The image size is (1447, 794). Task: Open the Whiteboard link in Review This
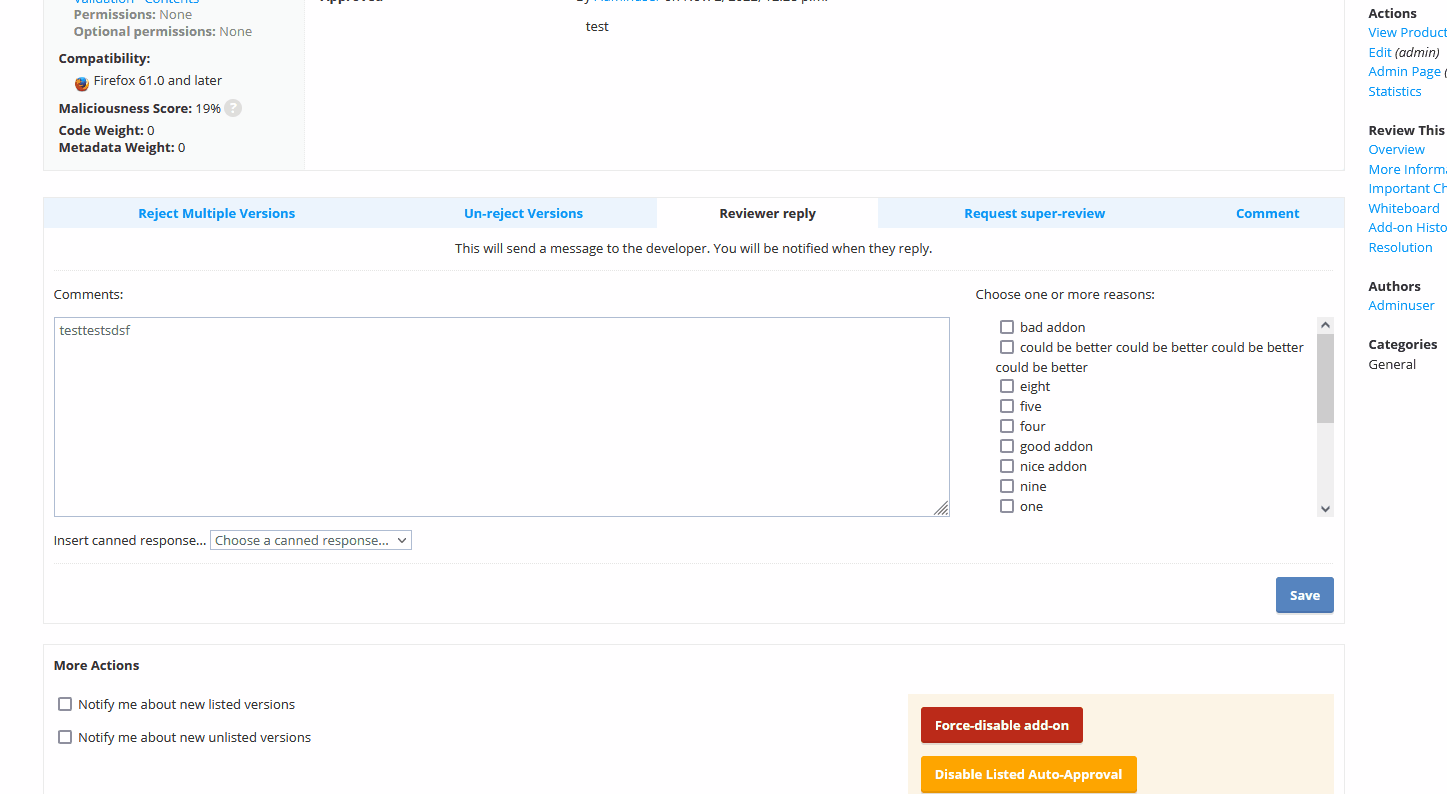pos(1403,208)
